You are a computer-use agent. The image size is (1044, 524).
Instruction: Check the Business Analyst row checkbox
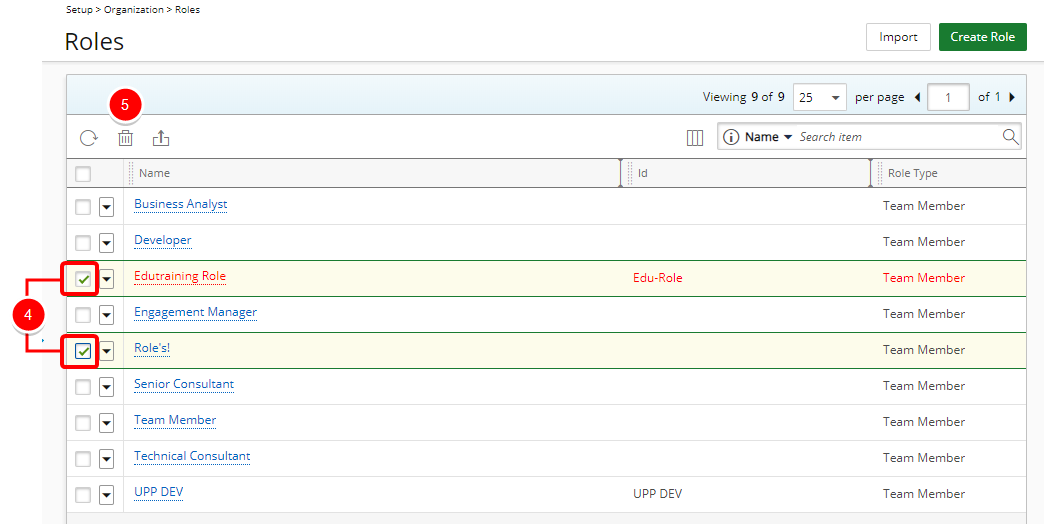(83, 207)
